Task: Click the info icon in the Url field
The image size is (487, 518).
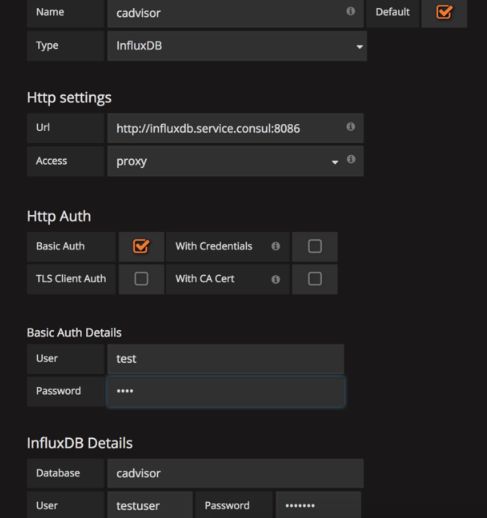Action: click(350, 127)
